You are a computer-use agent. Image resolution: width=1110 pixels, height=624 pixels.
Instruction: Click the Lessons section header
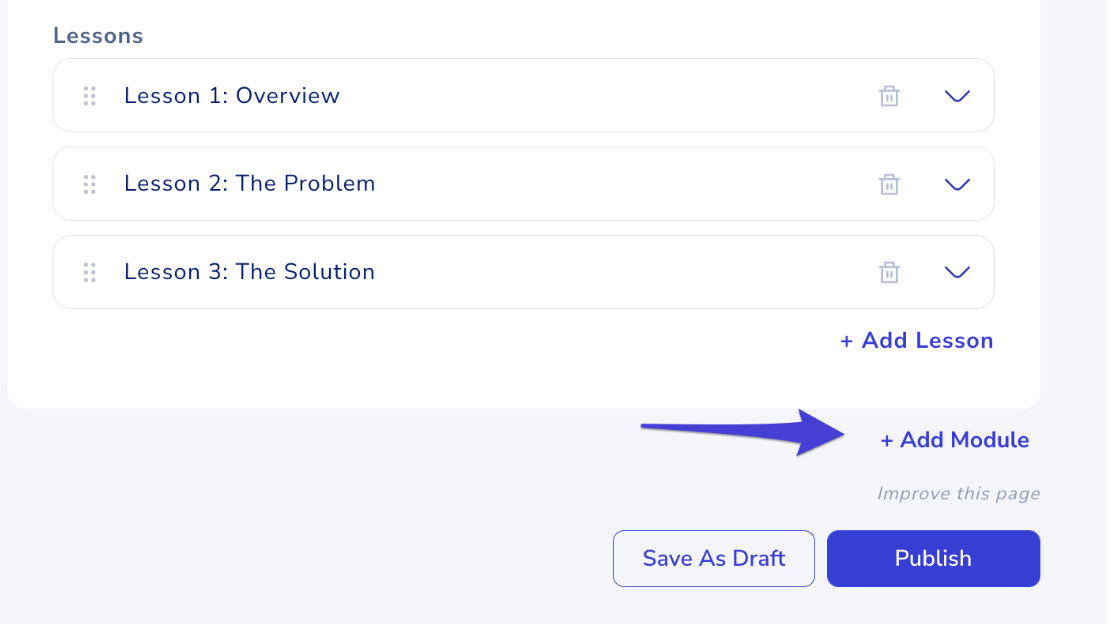pos(97,35)
